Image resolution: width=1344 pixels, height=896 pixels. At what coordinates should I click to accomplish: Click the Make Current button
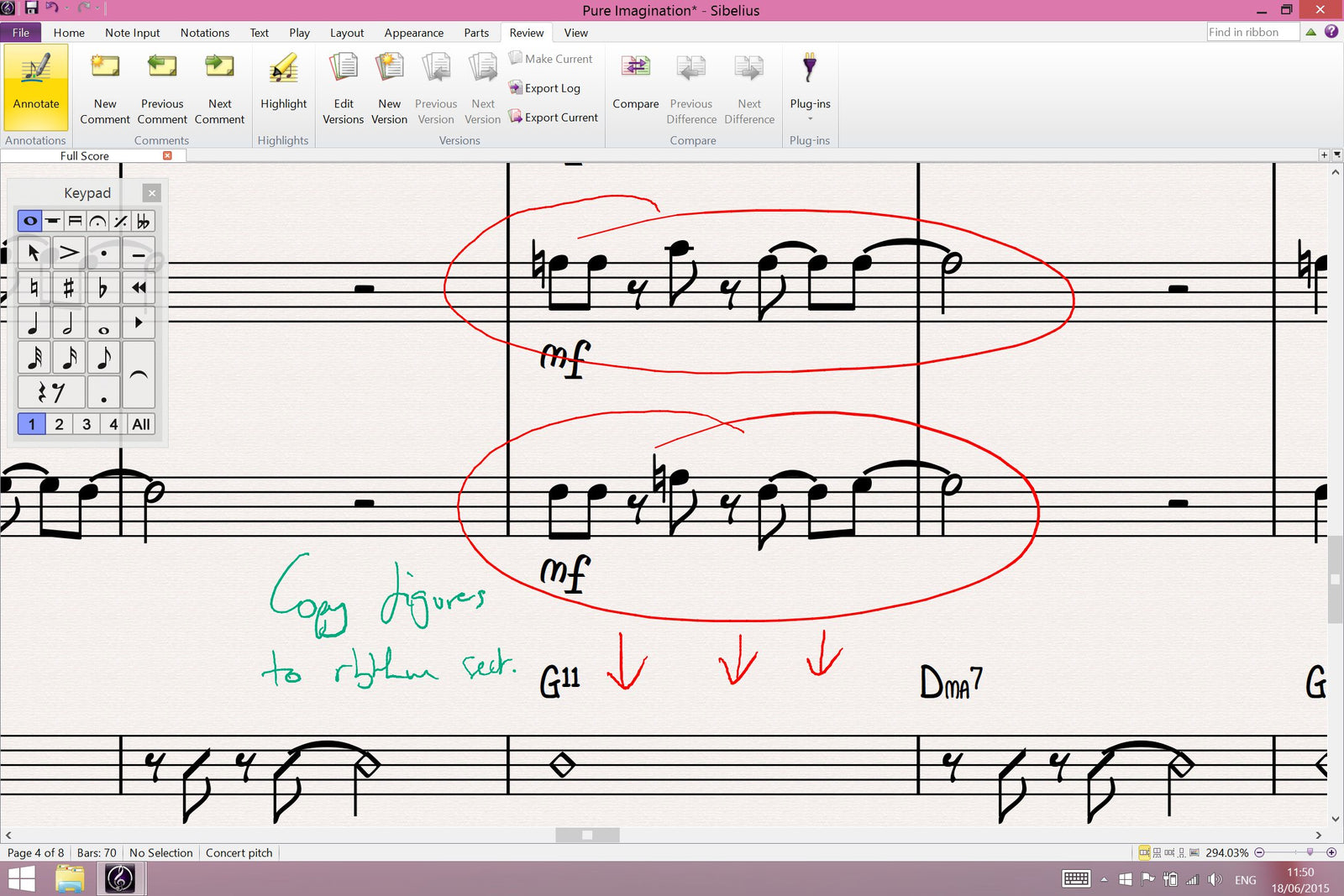tap(551, 59)
